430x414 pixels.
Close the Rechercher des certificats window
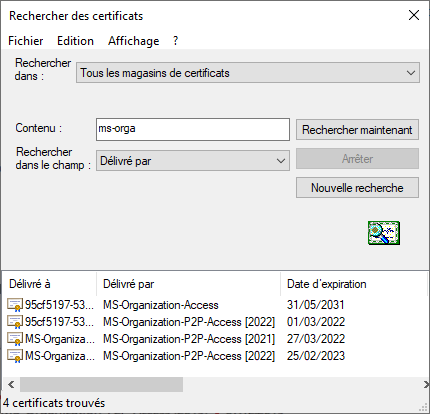point(414,15)
